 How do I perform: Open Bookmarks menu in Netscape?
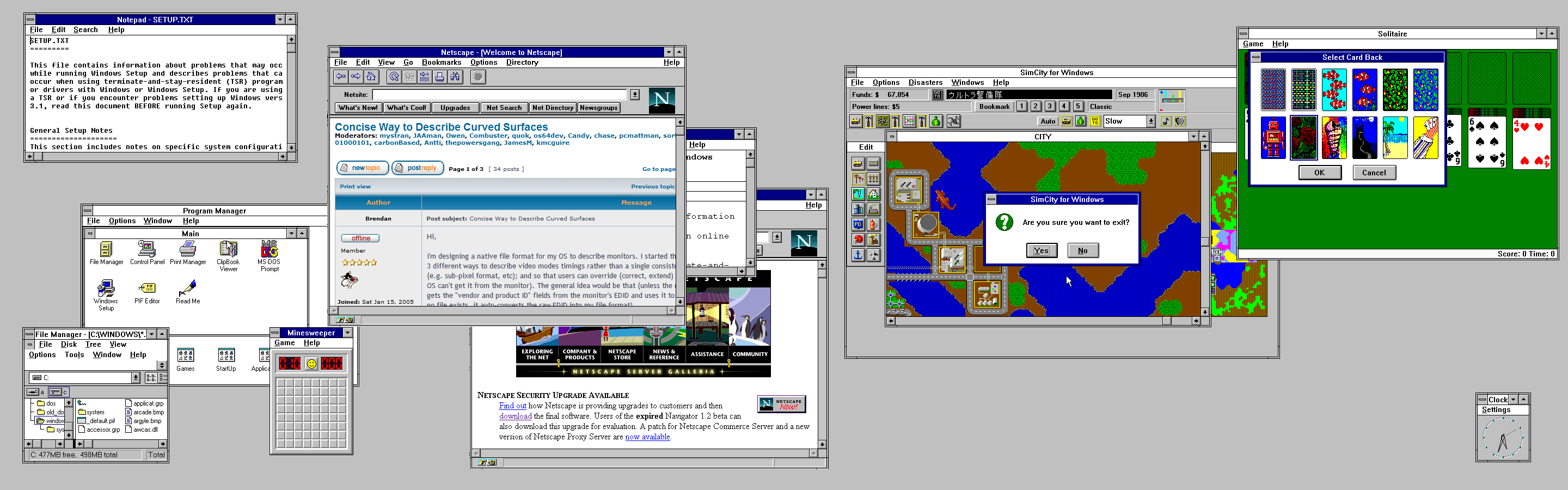tap(442, 62)
